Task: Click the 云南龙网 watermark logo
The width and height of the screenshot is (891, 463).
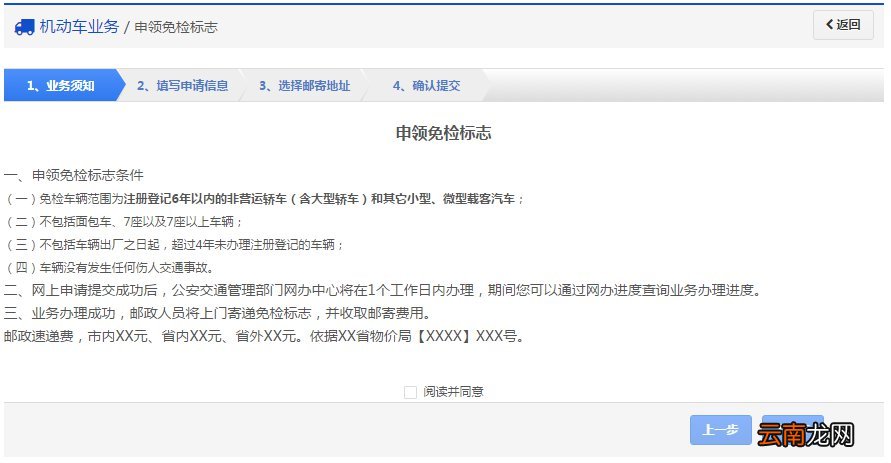Action: 805,435
